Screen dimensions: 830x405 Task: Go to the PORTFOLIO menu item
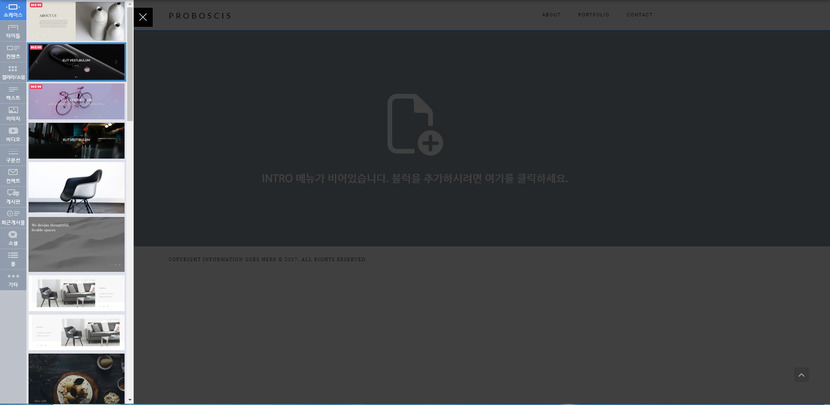point(593,15)
